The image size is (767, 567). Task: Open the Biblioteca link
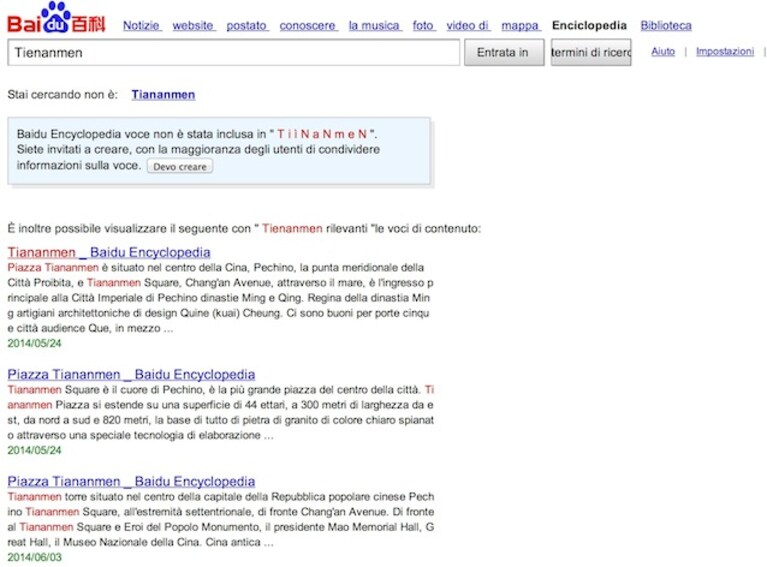click(666, 25)
